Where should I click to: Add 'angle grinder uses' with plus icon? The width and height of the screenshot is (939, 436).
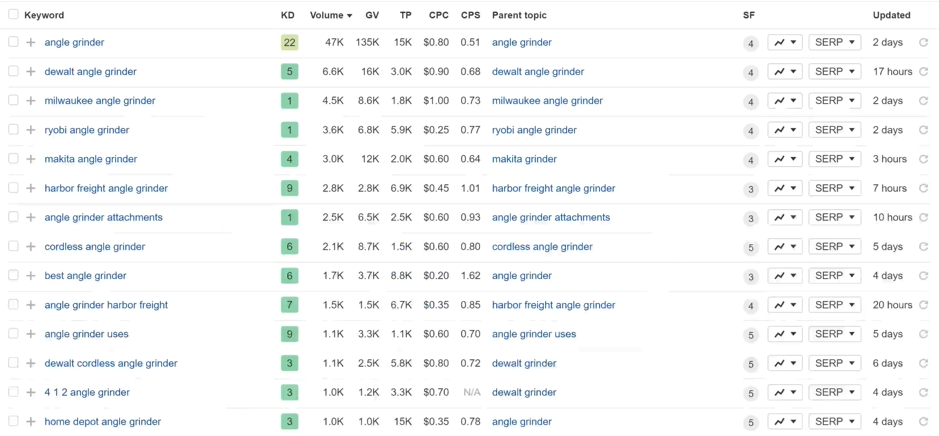pos(31,334)
